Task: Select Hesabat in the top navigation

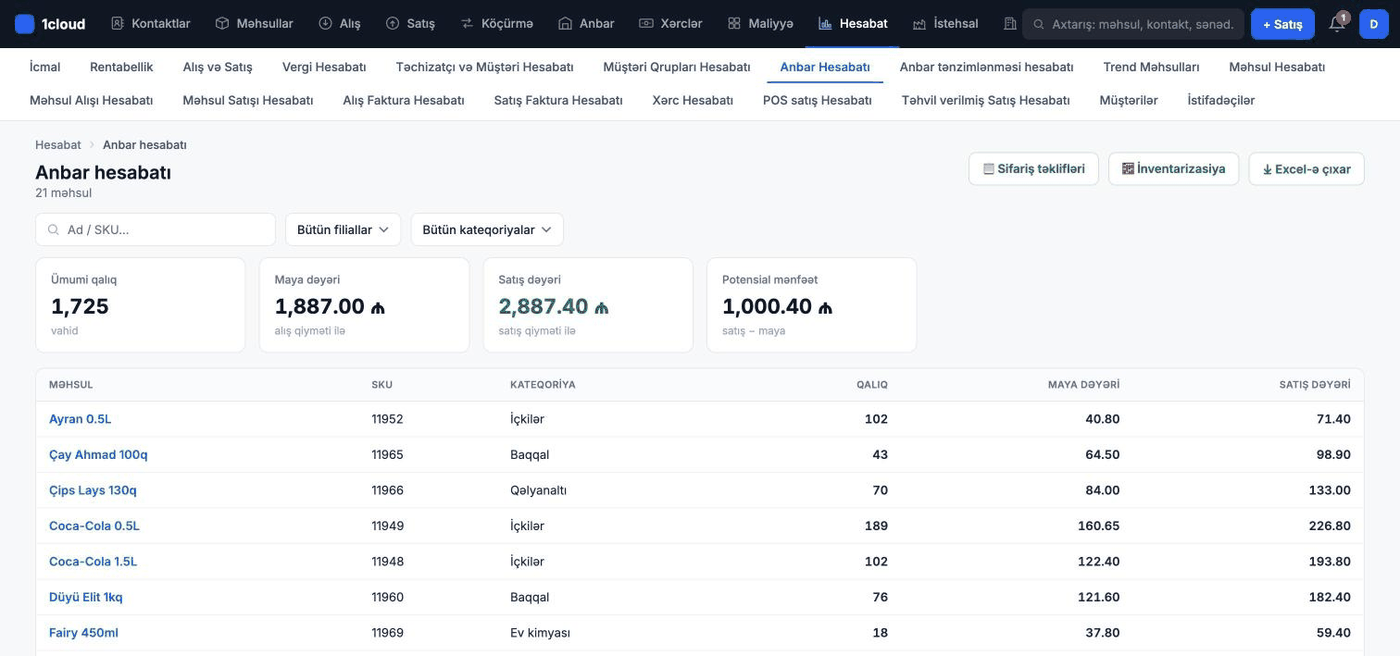Action: point(852,23)
